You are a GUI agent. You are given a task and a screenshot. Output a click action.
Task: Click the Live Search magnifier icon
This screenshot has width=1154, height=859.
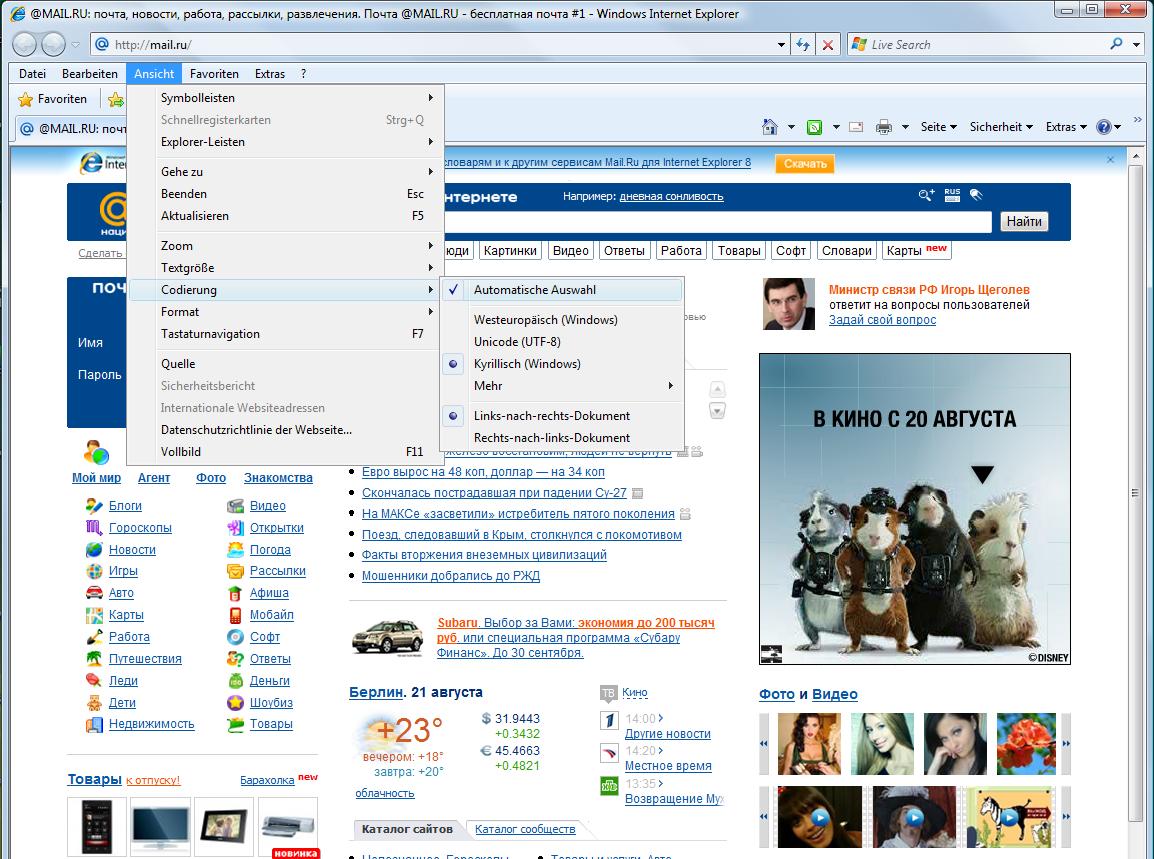[x=1116, y=44]
